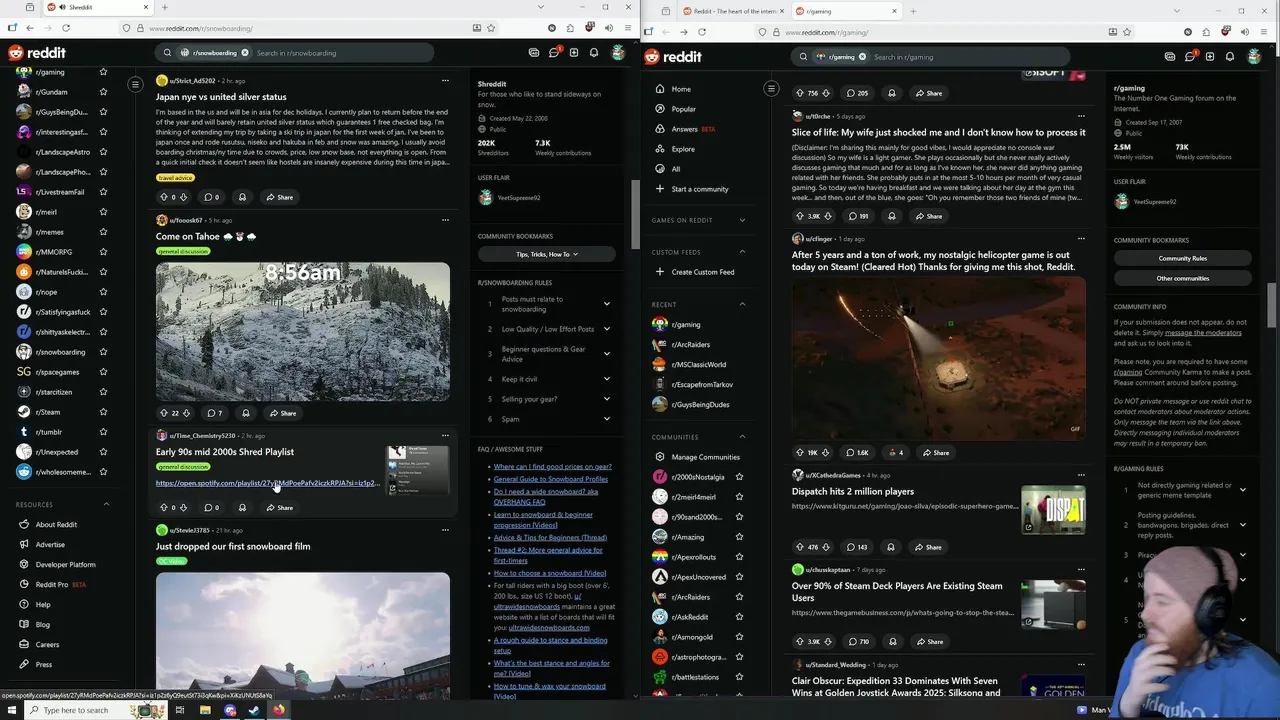Open Manage Communities in sidebar
Viewport: 1280px width, 720px height.
pos(705,457)
